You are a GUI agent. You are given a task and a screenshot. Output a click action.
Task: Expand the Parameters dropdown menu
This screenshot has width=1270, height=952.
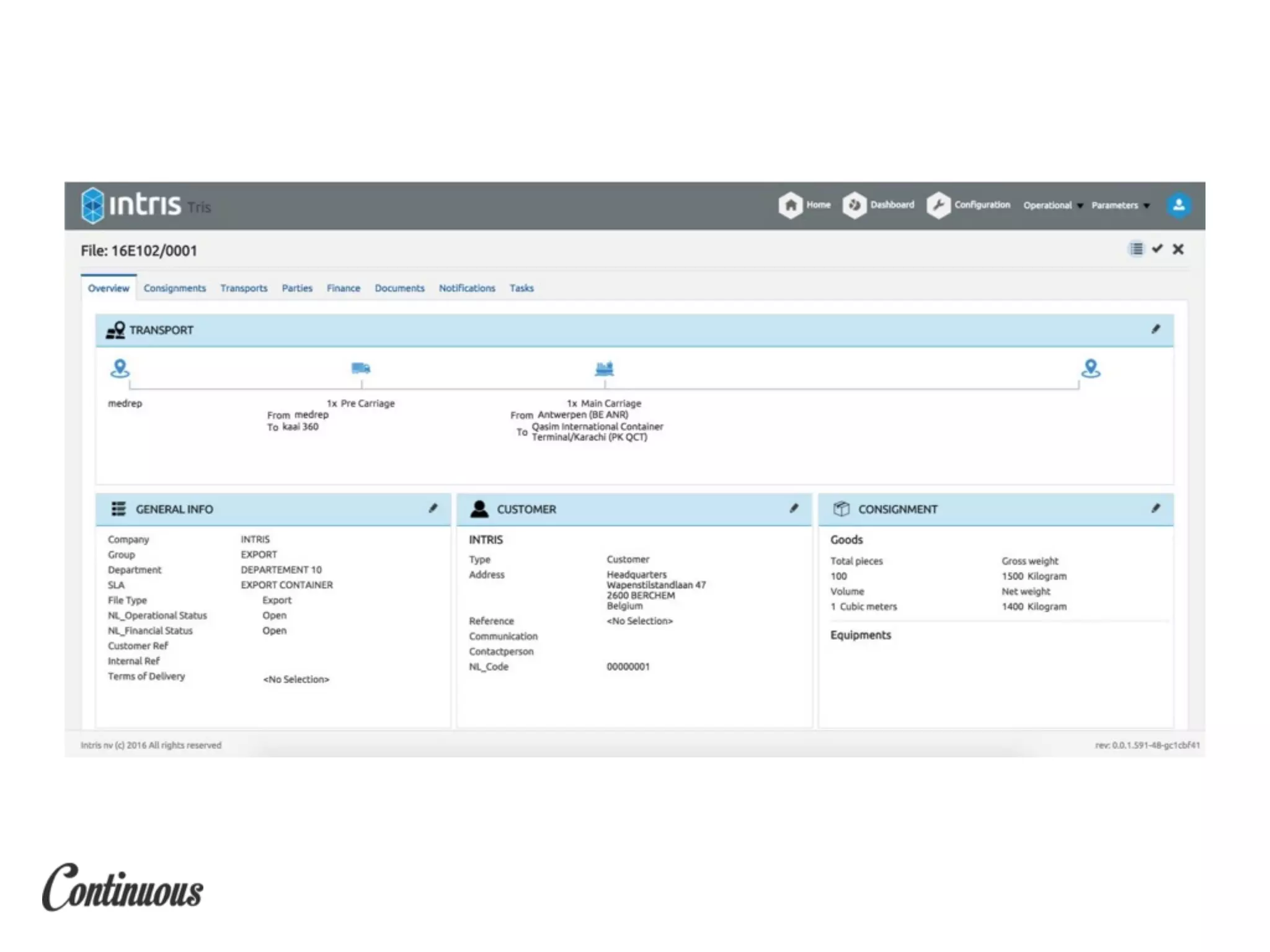(x=1120, y=205)
